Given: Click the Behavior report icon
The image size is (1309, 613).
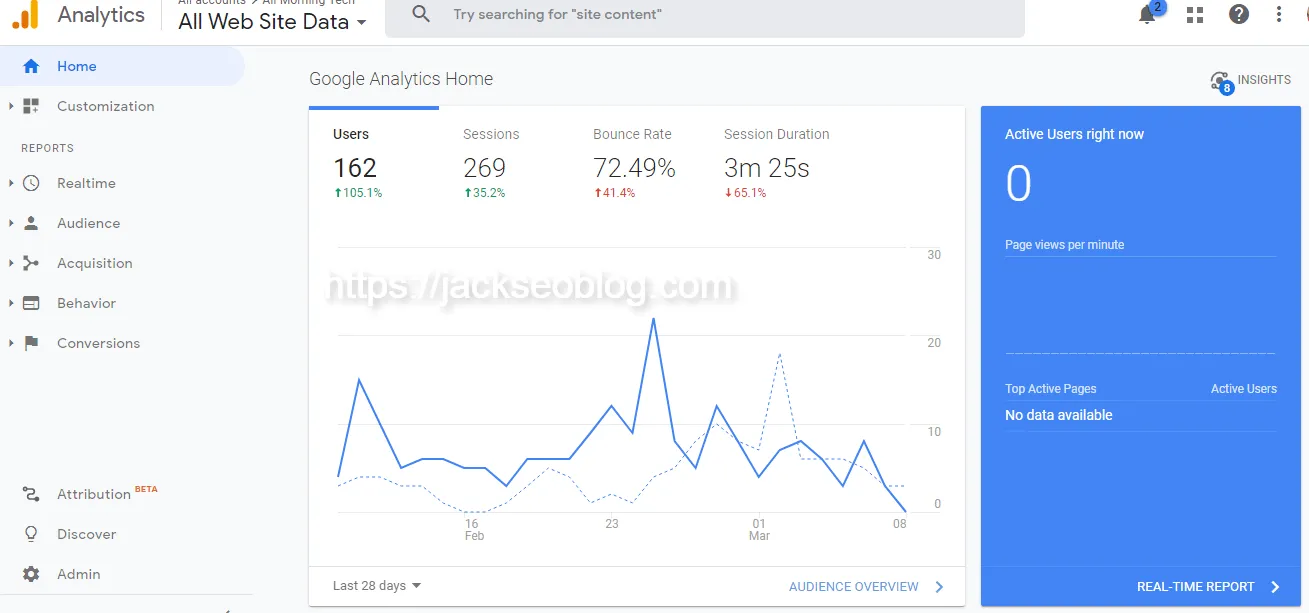Looking at the screenshot, I should coord(31,303).
